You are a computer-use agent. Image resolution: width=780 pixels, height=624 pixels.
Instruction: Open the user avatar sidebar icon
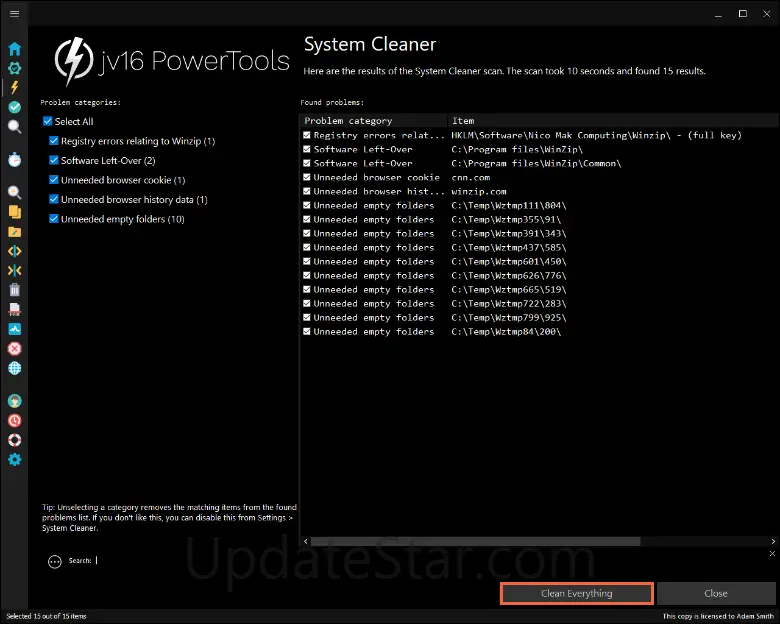coord(14,401)
